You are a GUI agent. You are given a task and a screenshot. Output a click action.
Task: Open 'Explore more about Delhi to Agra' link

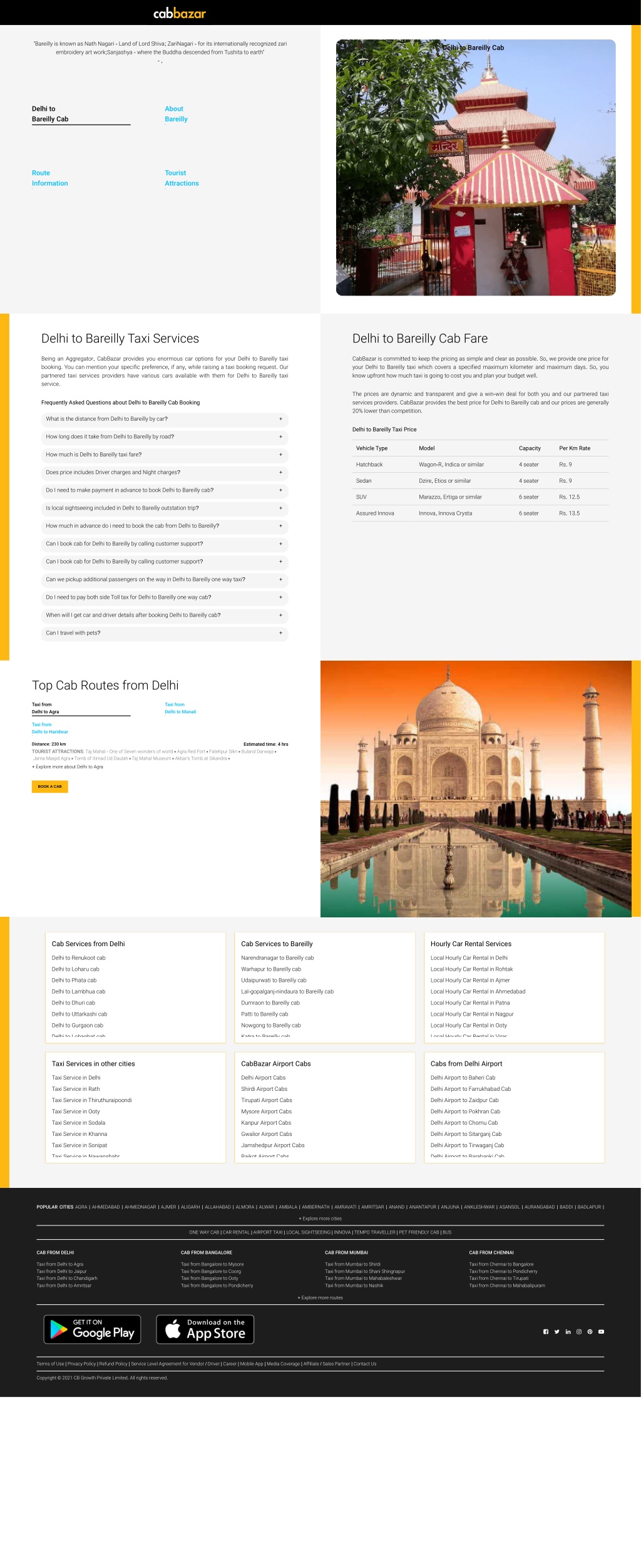click(x=68, y=766)
